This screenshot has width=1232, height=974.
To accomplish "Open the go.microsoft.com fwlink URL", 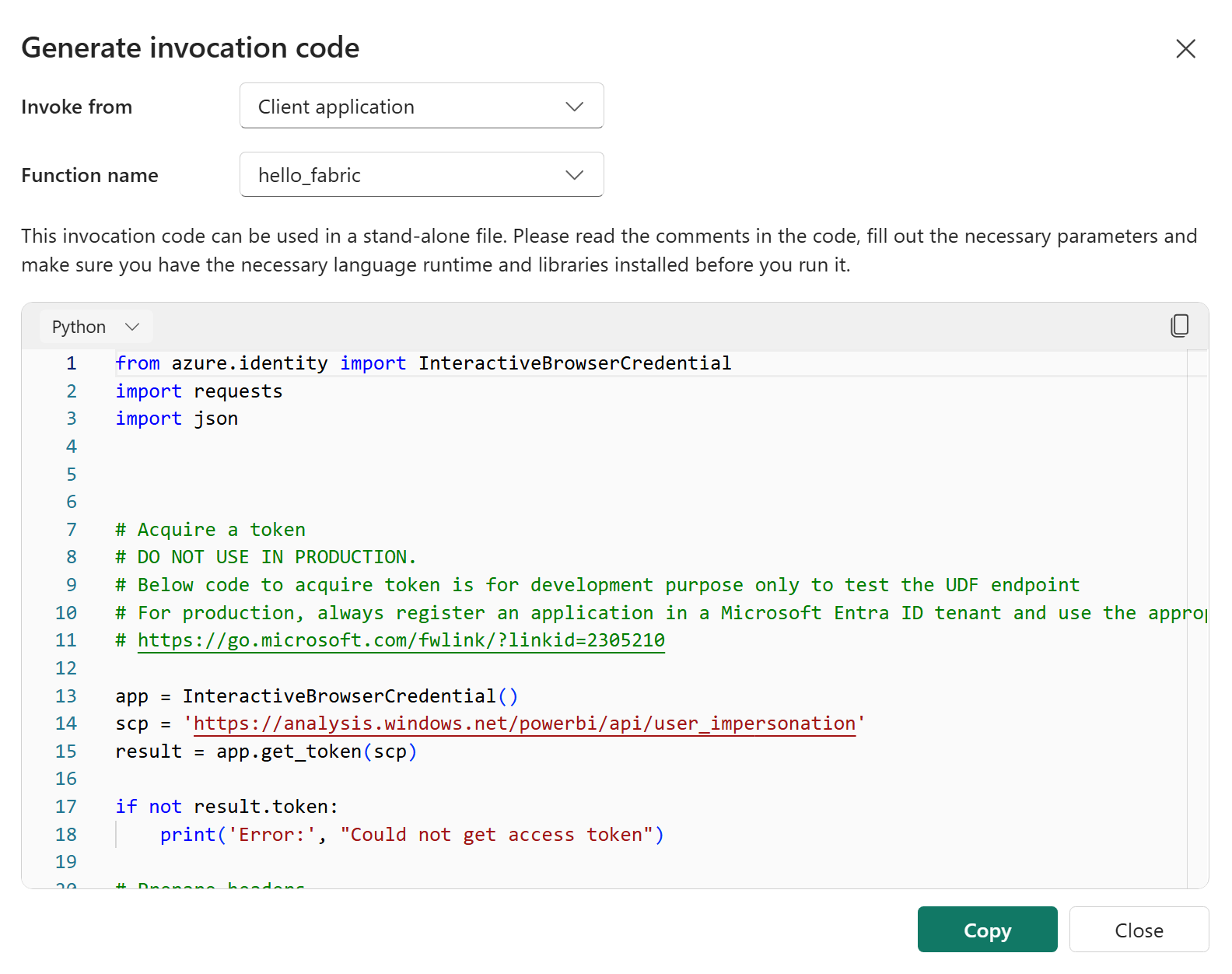I will [x=401, y=640].
